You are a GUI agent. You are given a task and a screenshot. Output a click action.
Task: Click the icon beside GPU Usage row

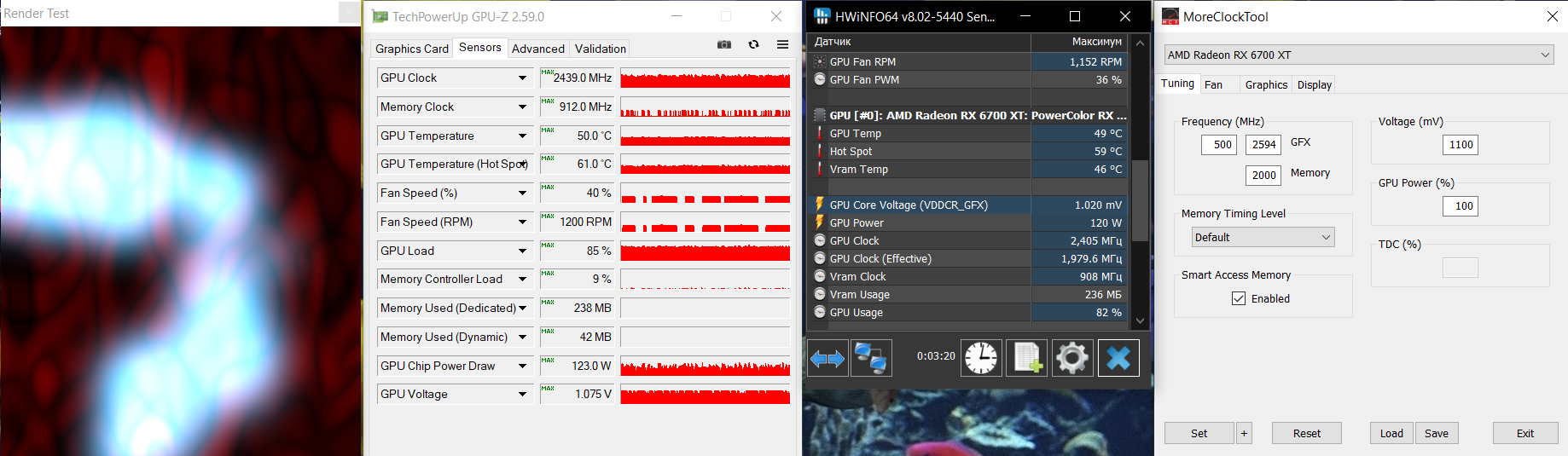(x=820, y=312)
